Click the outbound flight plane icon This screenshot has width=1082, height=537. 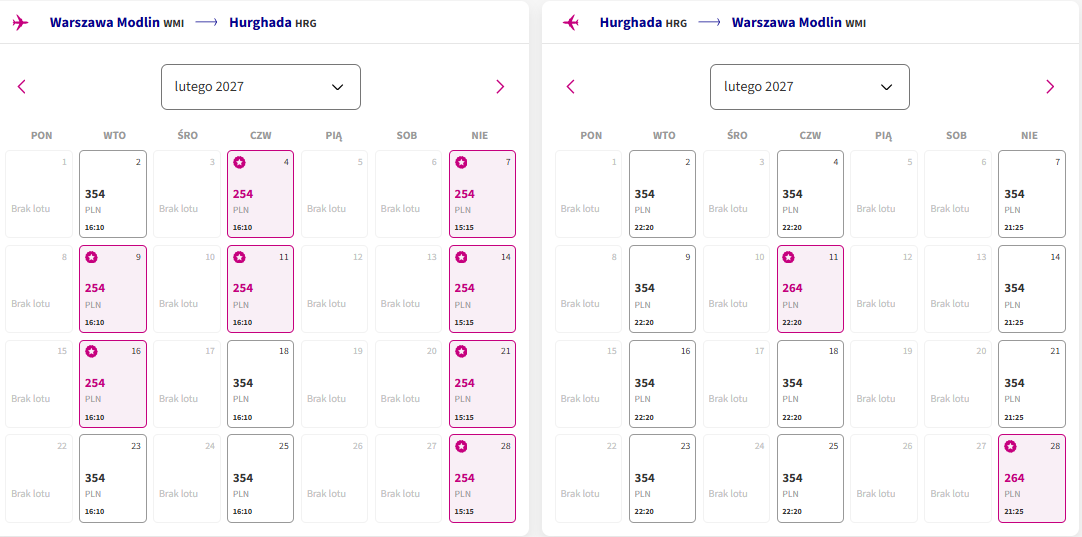[21, 23]
